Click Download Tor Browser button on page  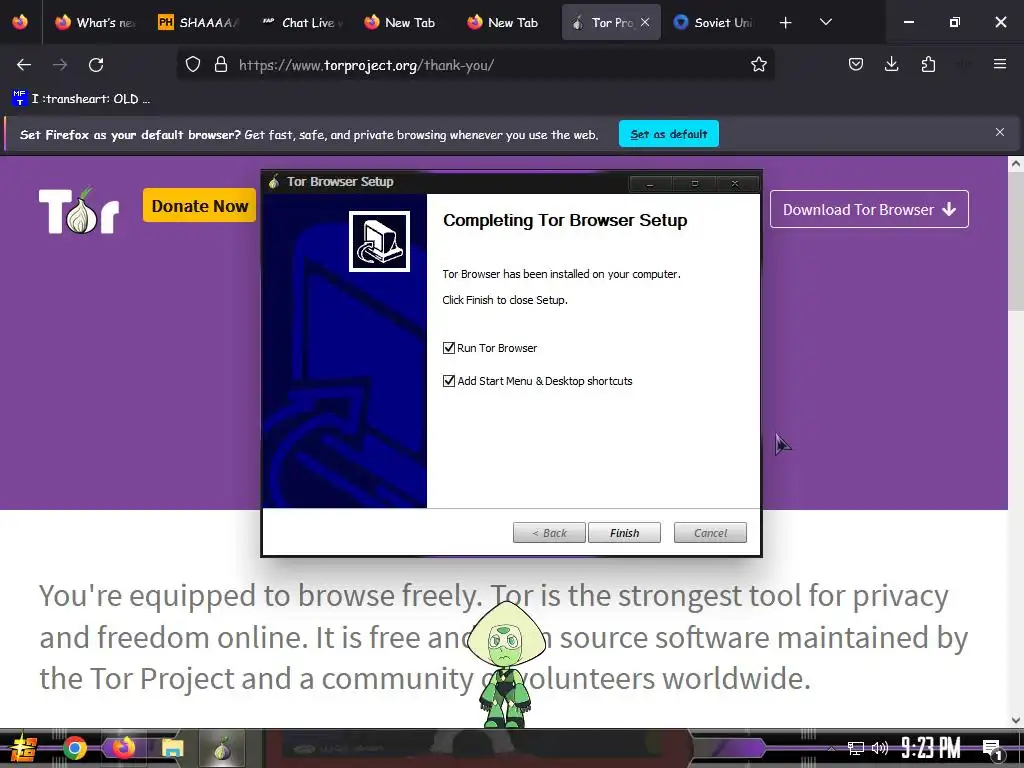coord(869,209)
